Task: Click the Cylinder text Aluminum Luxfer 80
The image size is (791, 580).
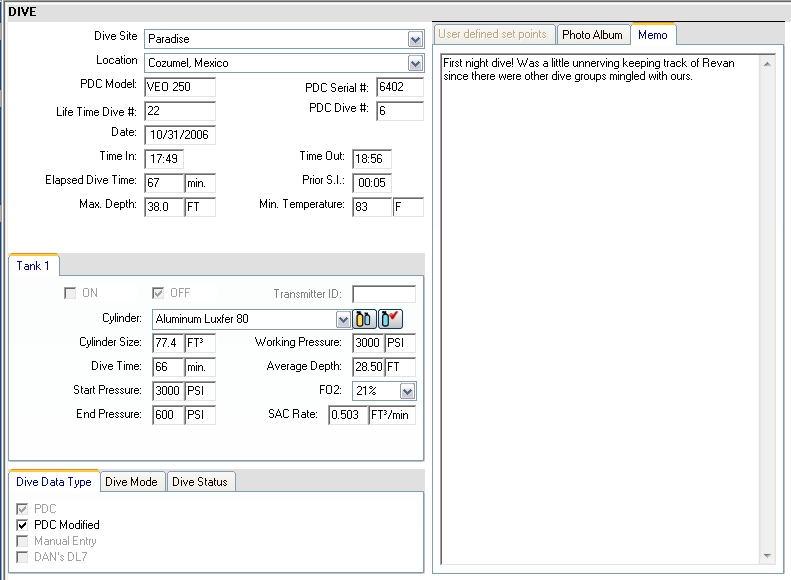Action: click(x=202, y=319)
